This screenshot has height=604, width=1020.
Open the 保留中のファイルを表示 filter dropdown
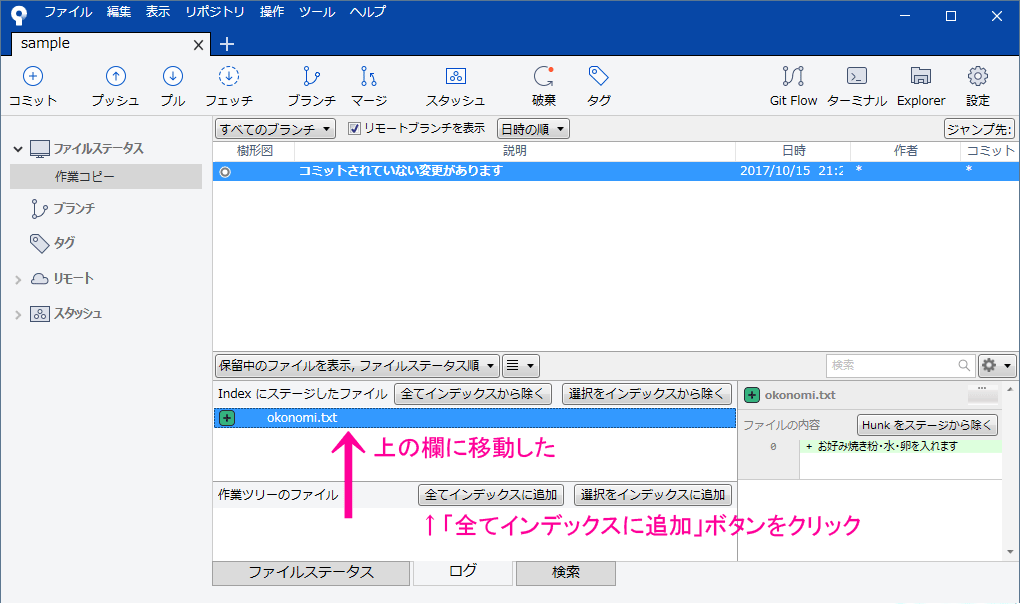(357, 365)
